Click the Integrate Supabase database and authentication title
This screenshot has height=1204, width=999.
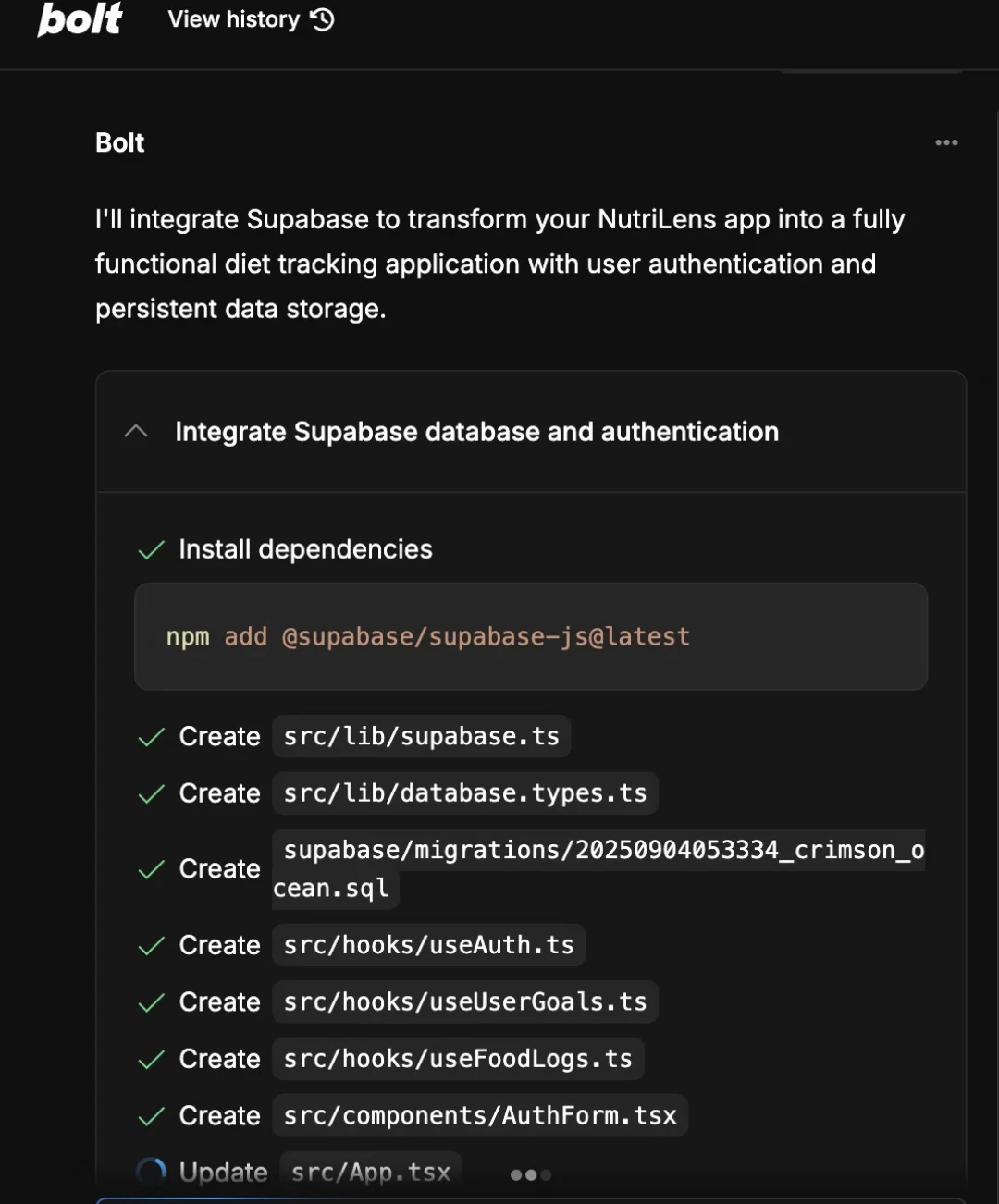pyautogui.click(x=476, y=432)
